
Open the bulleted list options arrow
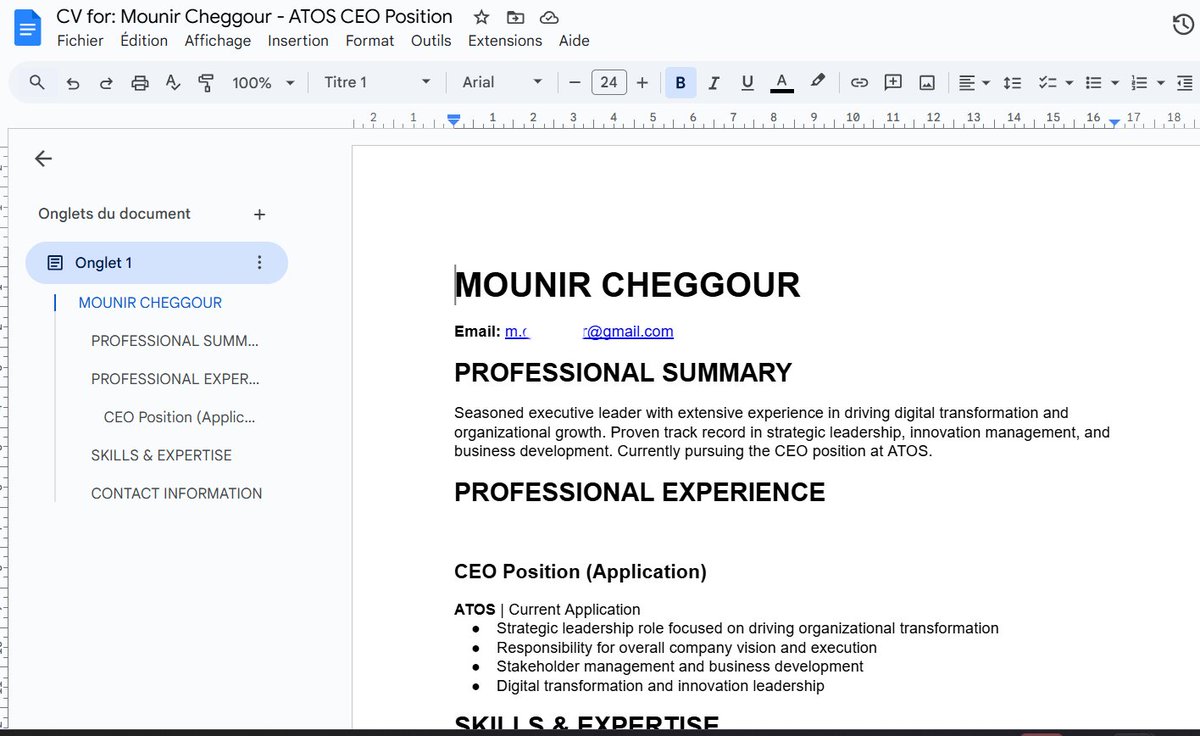[x=1115, y=83]
